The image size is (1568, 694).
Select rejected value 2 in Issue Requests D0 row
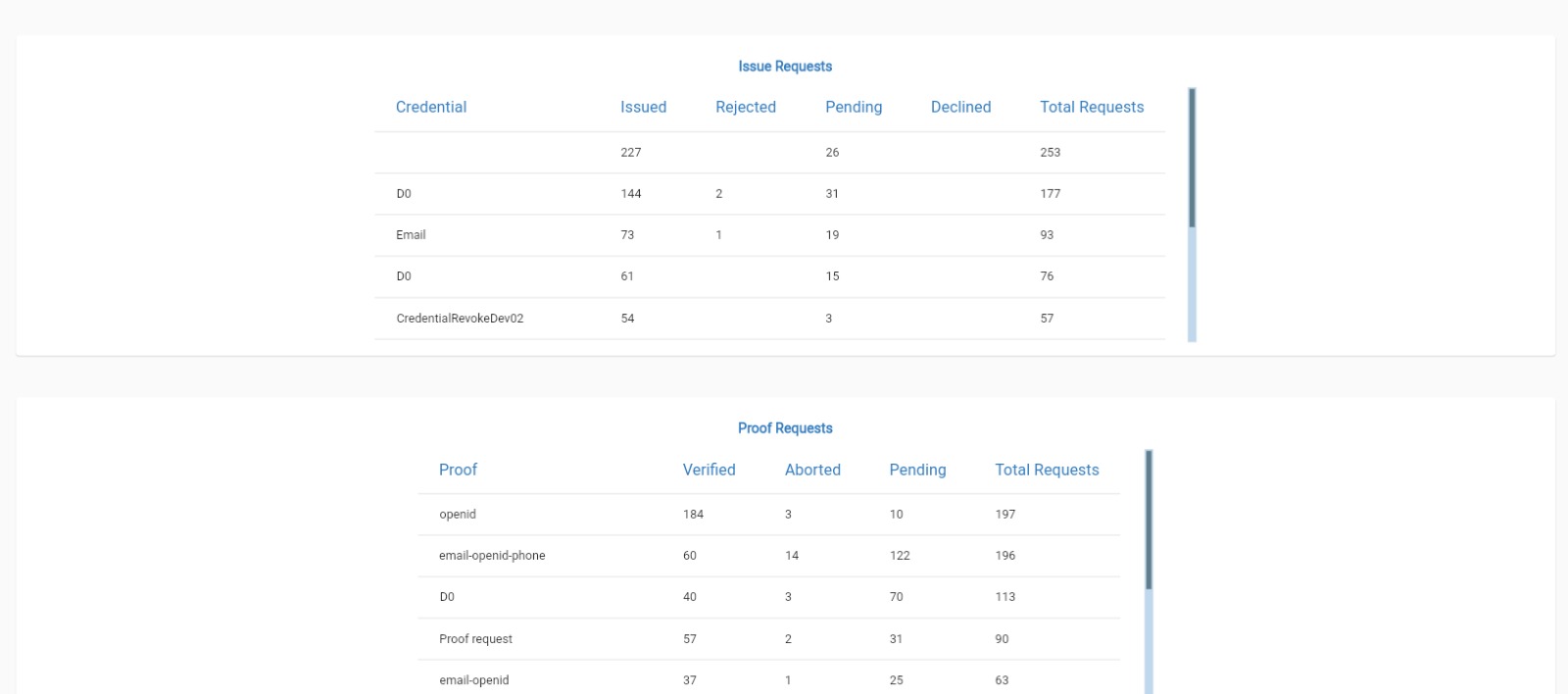(719, 193)
